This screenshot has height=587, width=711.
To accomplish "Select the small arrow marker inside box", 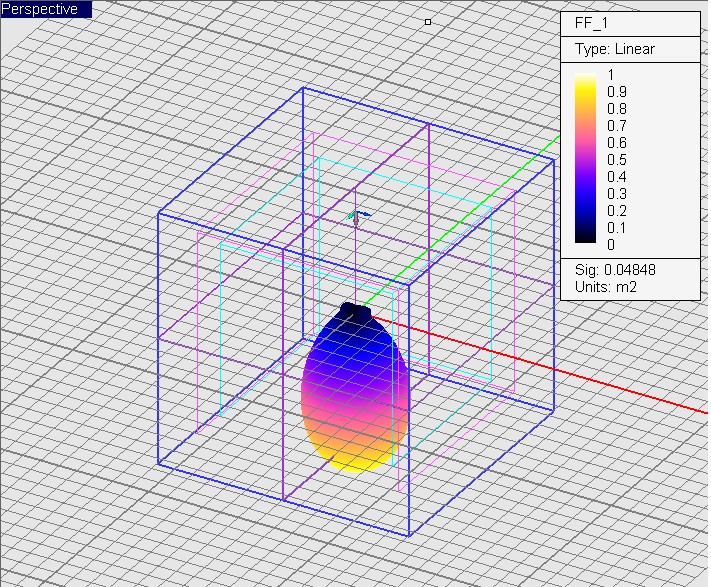I will click(x=358, y=215).
